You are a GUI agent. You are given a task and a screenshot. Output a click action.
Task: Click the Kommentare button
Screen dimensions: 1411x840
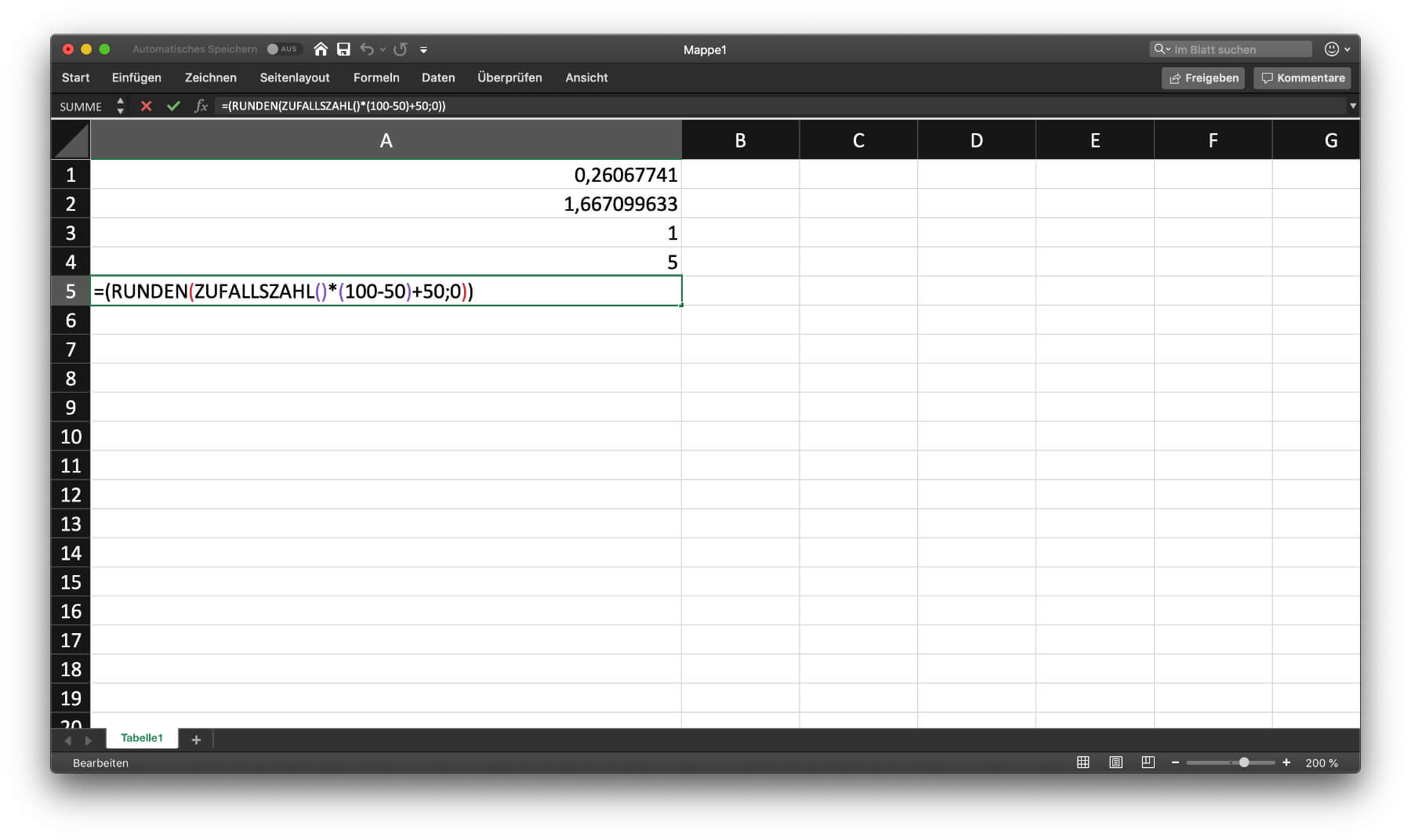tap(1302, 78)
